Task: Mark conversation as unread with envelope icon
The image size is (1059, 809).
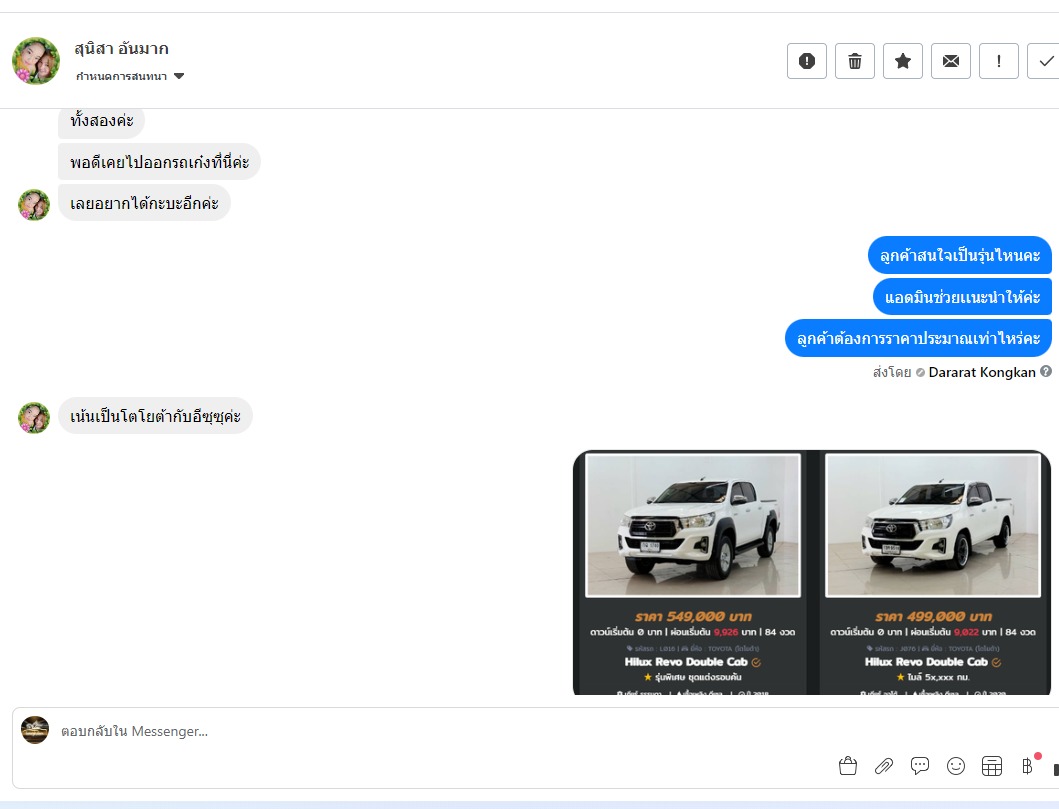Action: pos(951,61)
